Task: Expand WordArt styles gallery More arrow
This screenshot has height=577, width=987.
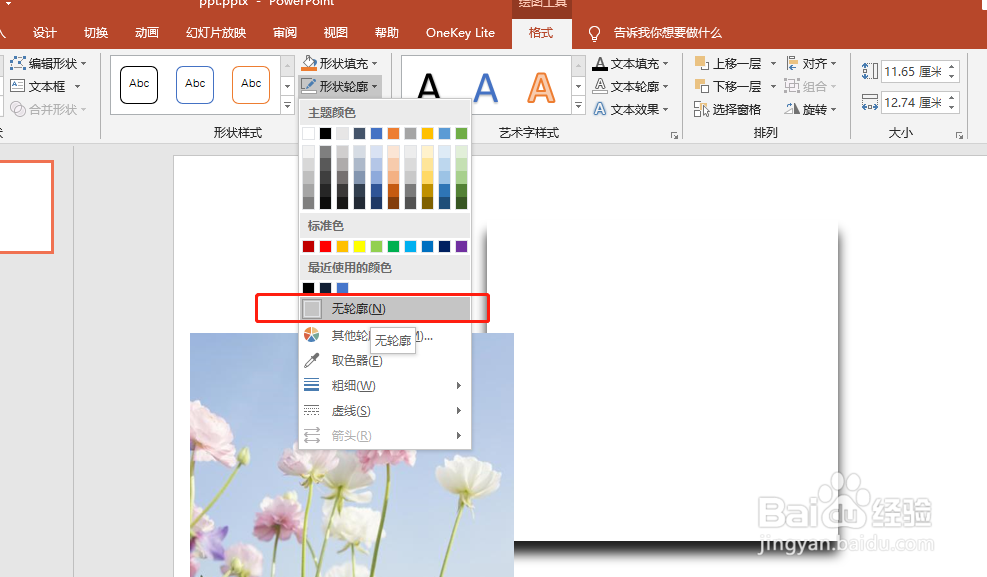Action: click(x=578, y=106)
